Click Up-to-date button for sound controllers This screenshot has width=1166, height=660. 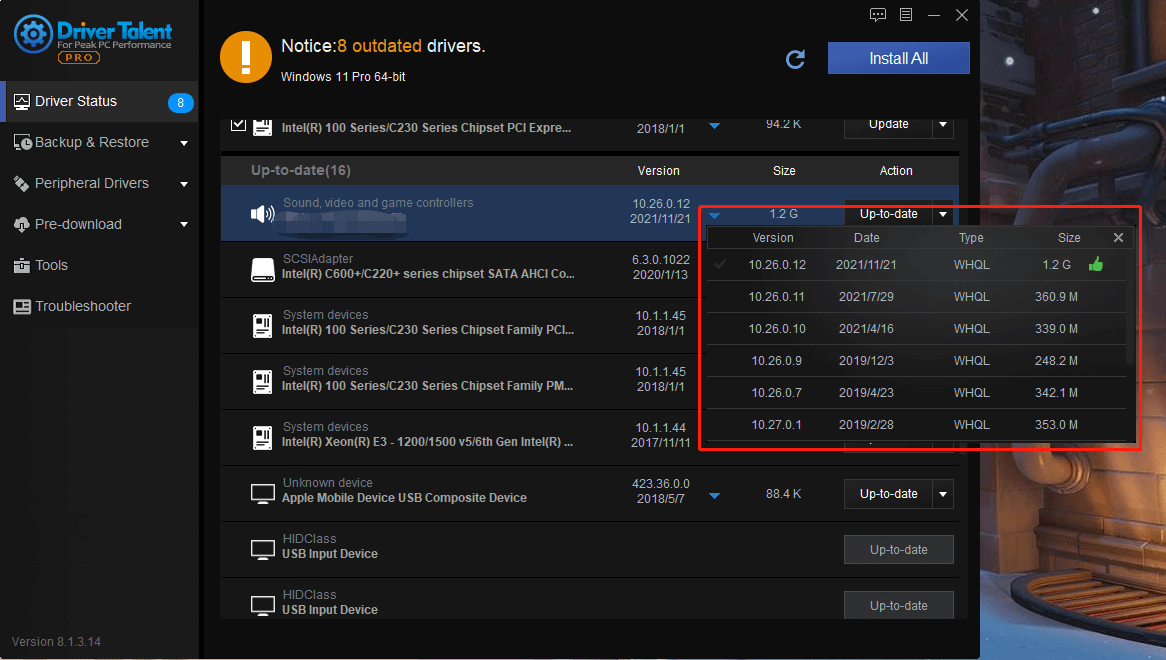click(x=888, y=214)
